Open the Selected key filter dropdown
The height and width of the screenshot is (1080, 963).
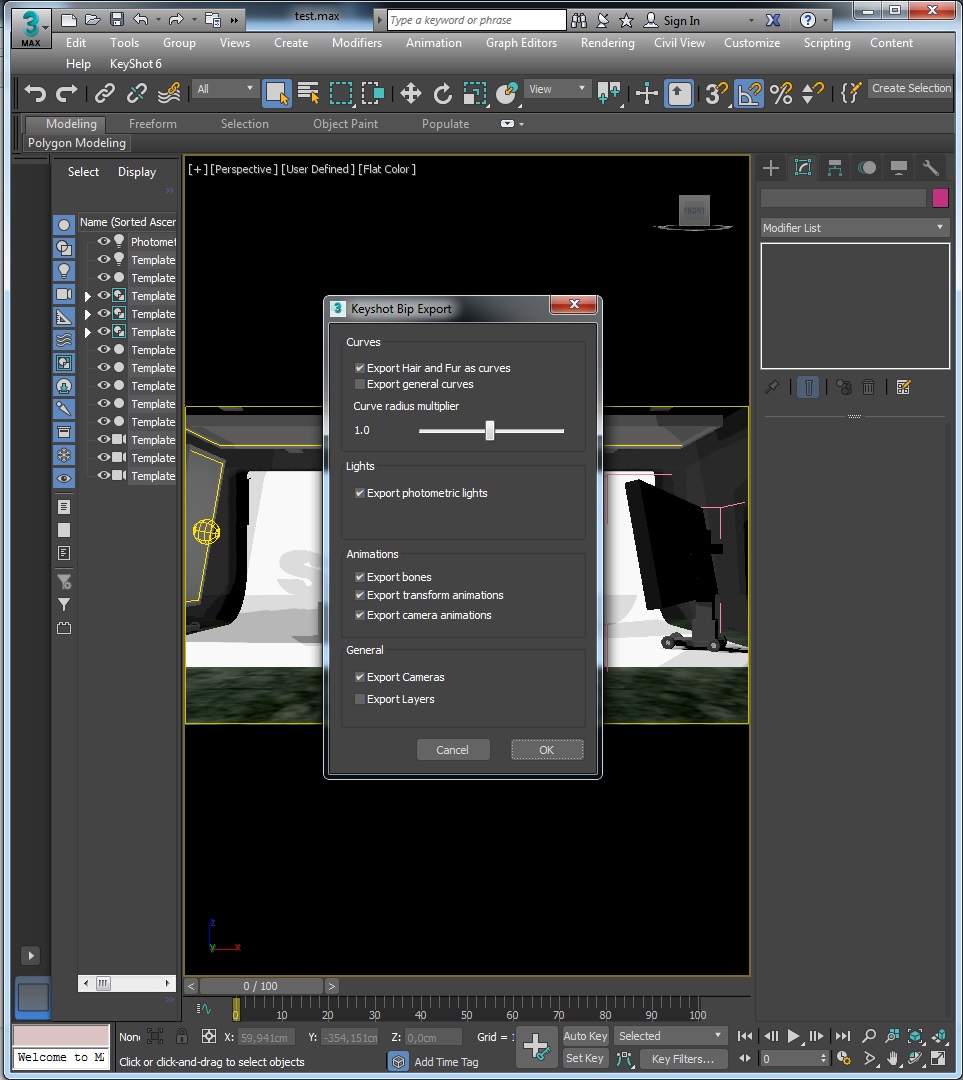670,1036
